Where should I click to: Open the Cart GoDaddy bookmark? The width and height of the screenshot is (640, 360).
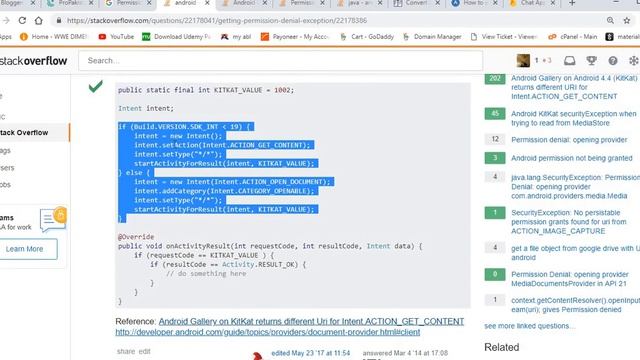click(368, 37)
